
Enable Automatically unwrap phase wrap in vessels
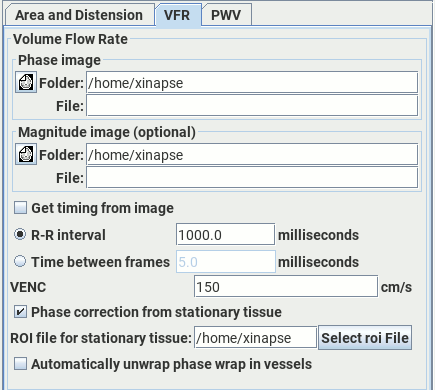20,364
